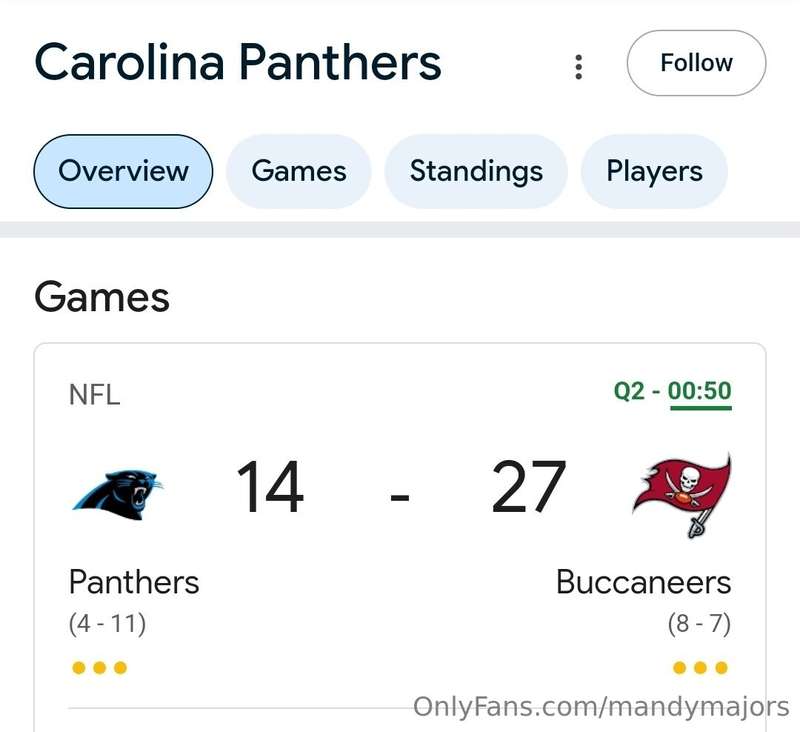Click the Follow button
The height and width of the screenshot is (732, 800).
point(696,63)
